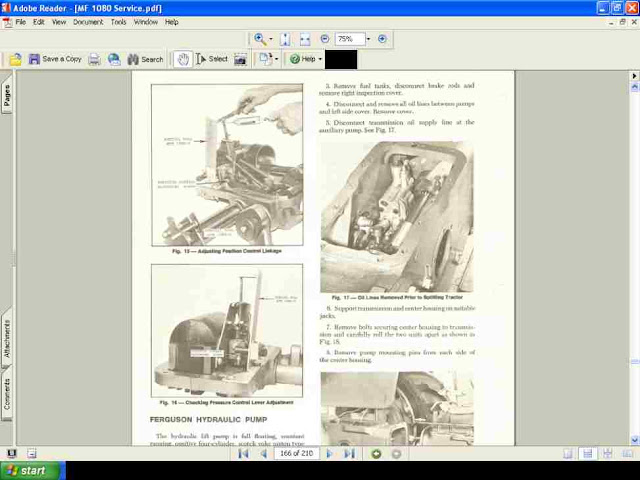Open the 75% zoom level dropdown
The image size is (640, 480).
pos(367,39)
